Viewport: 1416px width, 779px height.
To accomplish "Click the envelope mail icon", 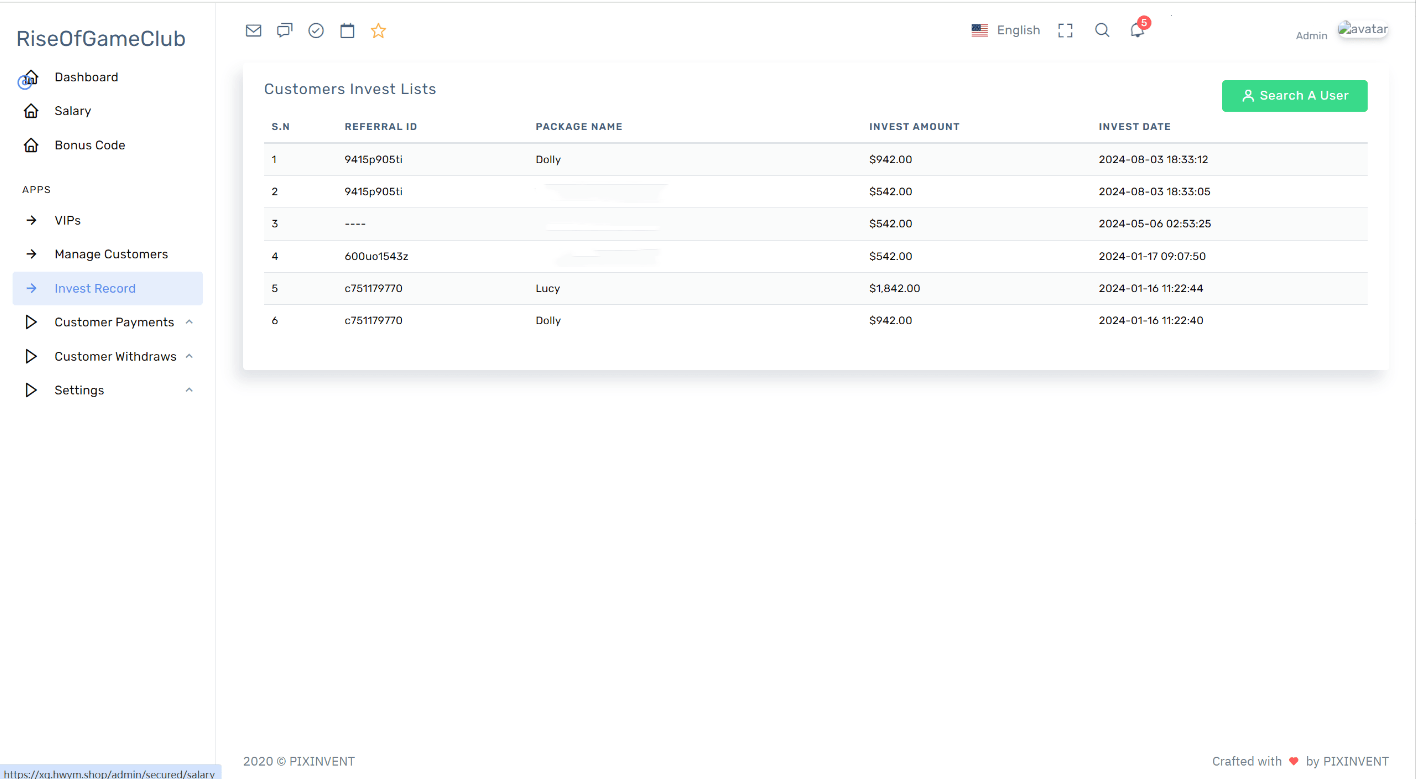I will tap(253, 31).
